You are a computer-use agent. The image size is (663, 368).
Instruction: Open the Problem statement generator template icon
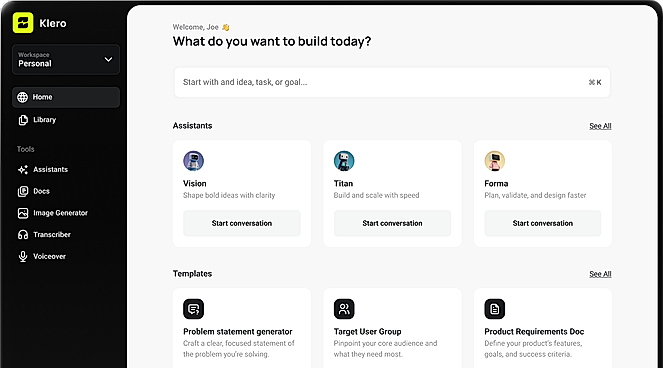pos(194,309)
